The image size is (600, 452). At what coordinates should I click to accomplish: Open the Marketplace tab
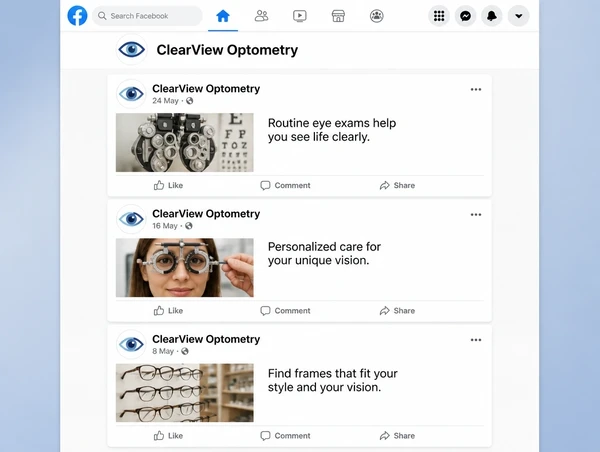pos(338,16)
